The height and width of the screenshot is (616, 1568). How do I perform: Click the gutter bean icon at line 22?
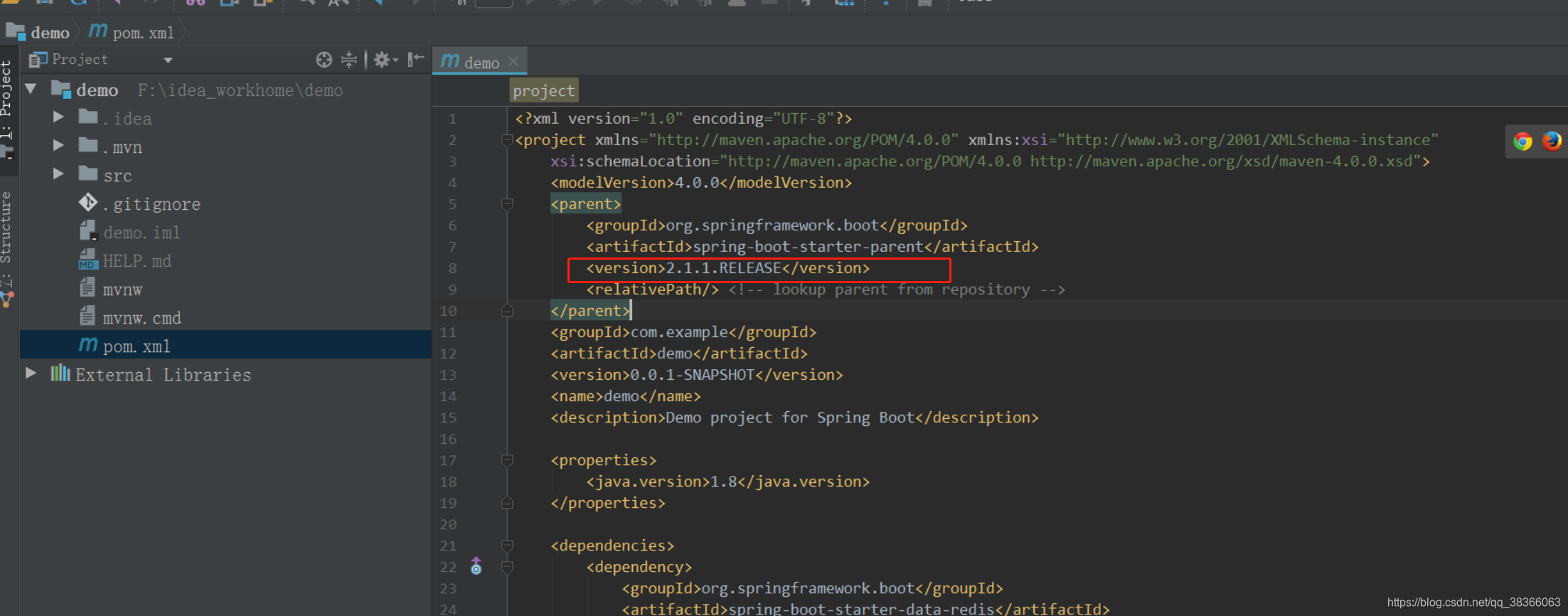476,566
